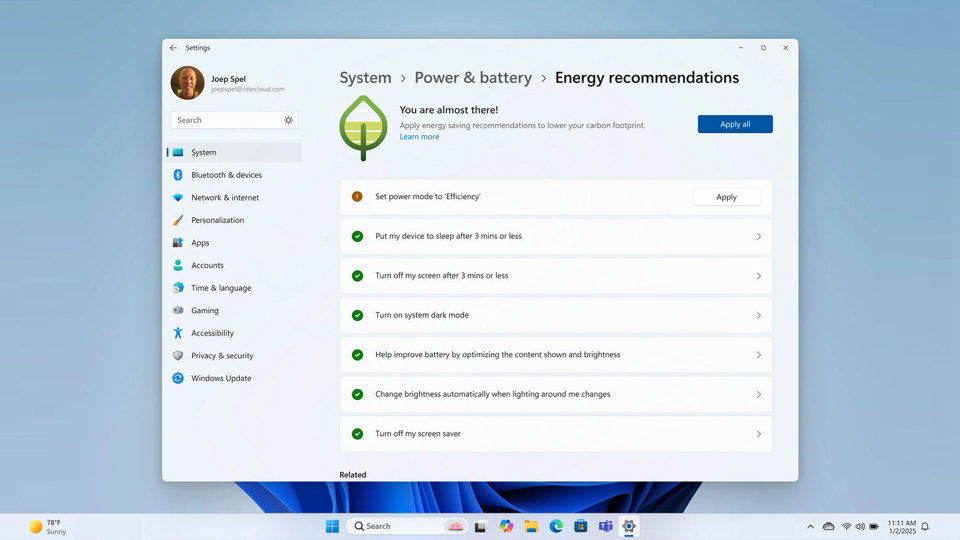
Task: Expand 'Turn on system dark mode' chevron
Action: pos(759,315)
